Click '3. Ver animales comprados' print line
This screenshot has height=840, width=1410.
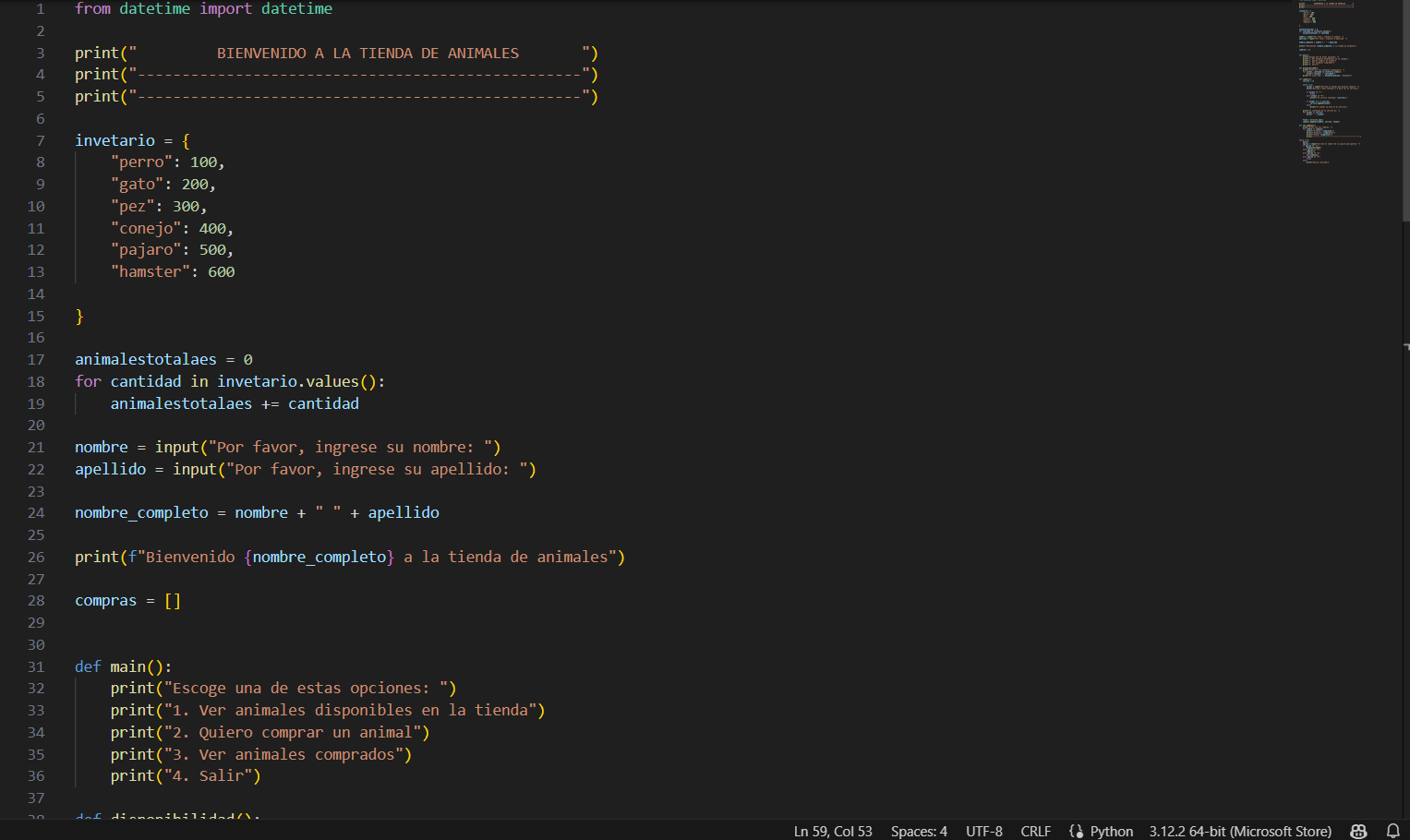[x=261, y=755]
